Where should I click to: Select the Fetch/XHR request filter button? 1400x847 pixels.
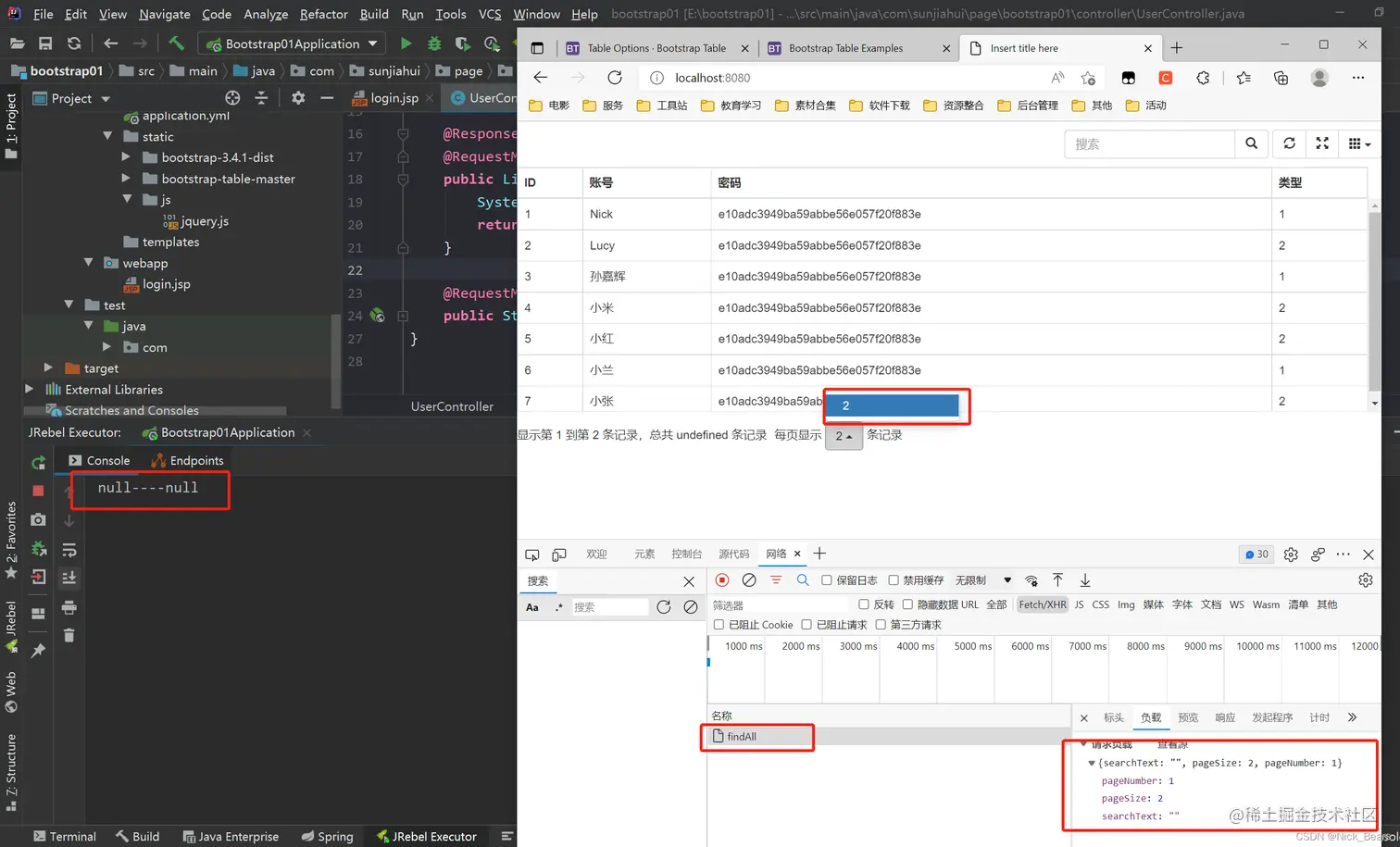pyautogui.click(x=1043, y=604)
